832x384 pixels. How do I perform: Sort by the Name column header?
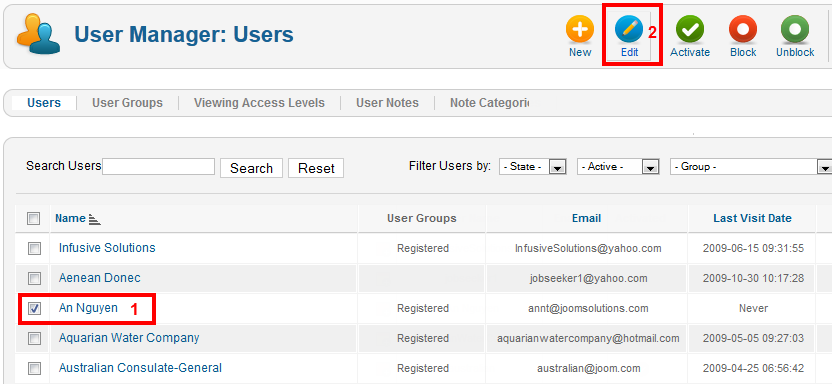point(70,219)
